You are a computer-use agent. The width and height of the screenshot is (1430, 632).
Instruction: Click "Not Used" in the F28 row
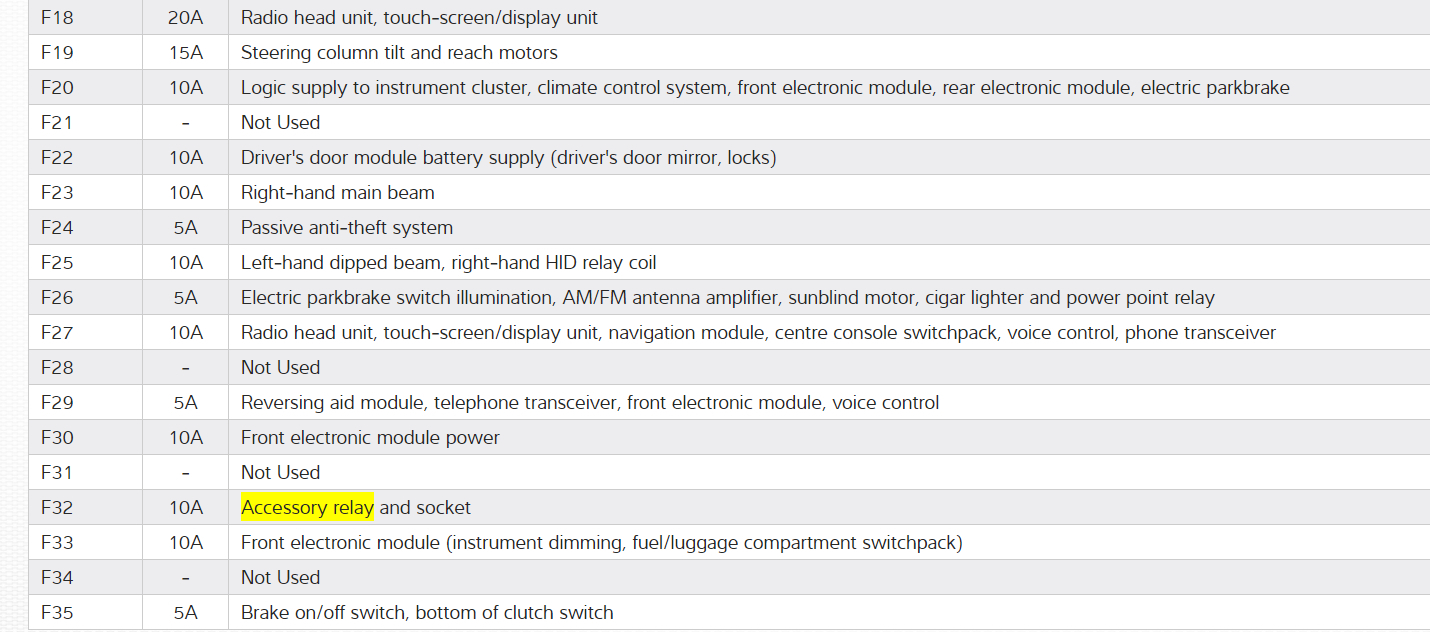click(x=280, y=368)
